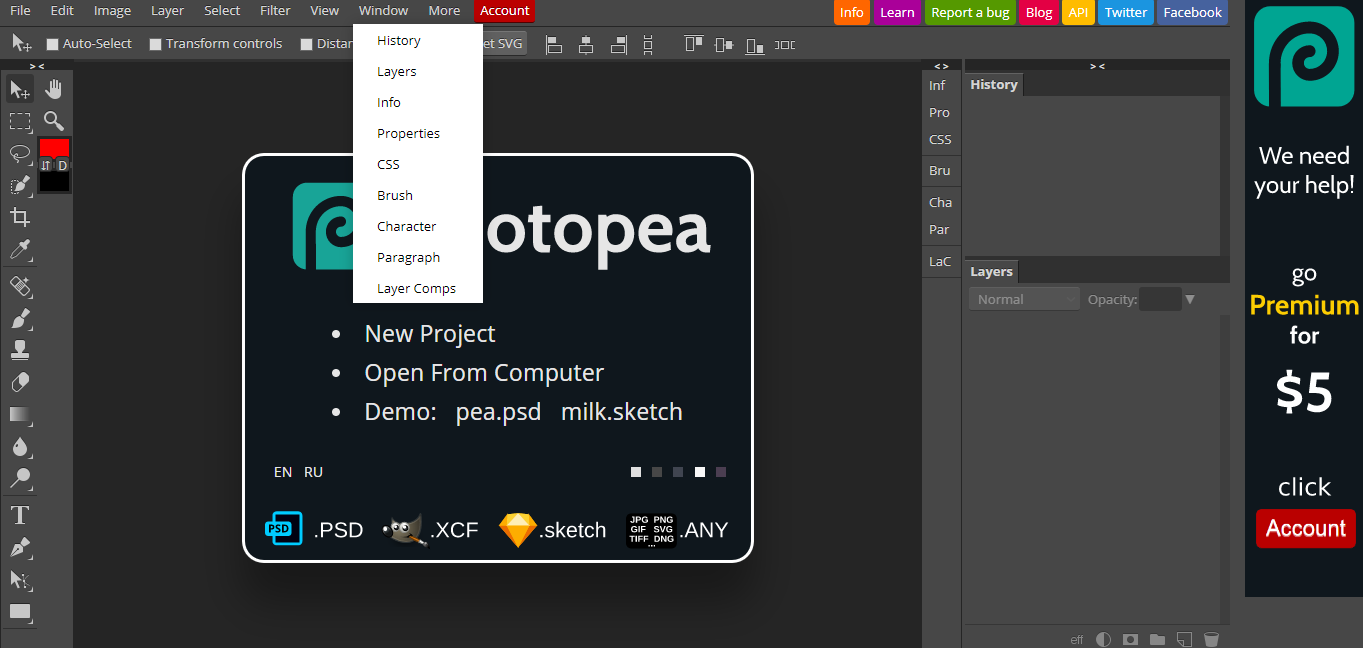Select the Hand tool
Screen dimensions: 1363x648
[x=54, y=90]
